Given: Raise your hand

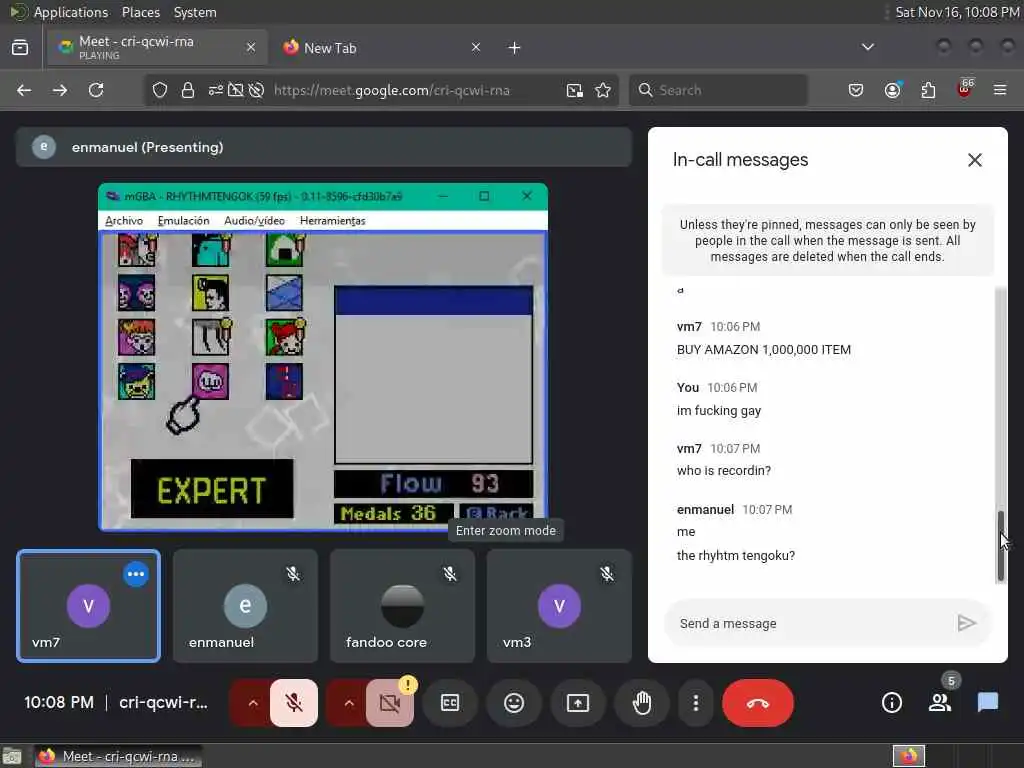Looking at the screenshot, I should tap(642, 703).
